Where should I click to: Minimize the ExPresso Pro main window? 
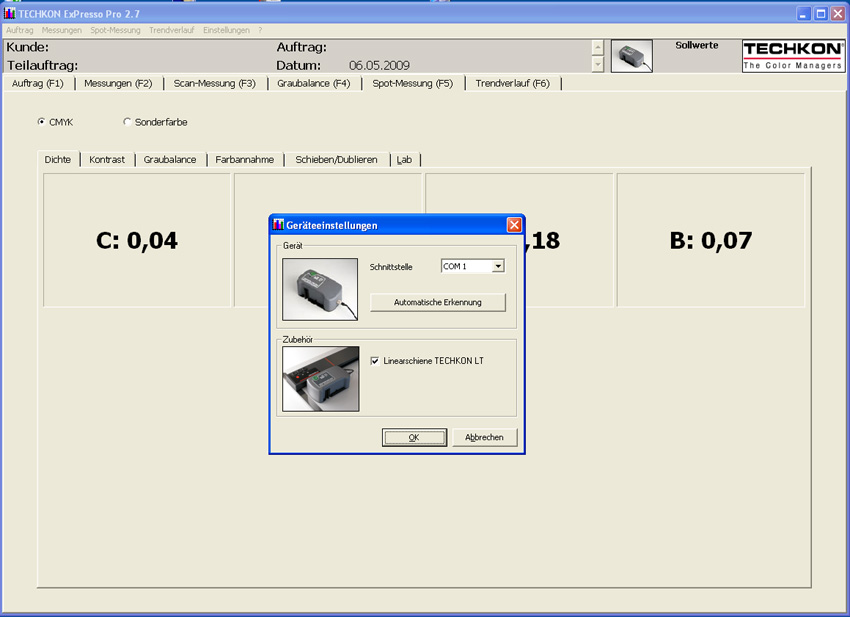click(x=804, y=14)
